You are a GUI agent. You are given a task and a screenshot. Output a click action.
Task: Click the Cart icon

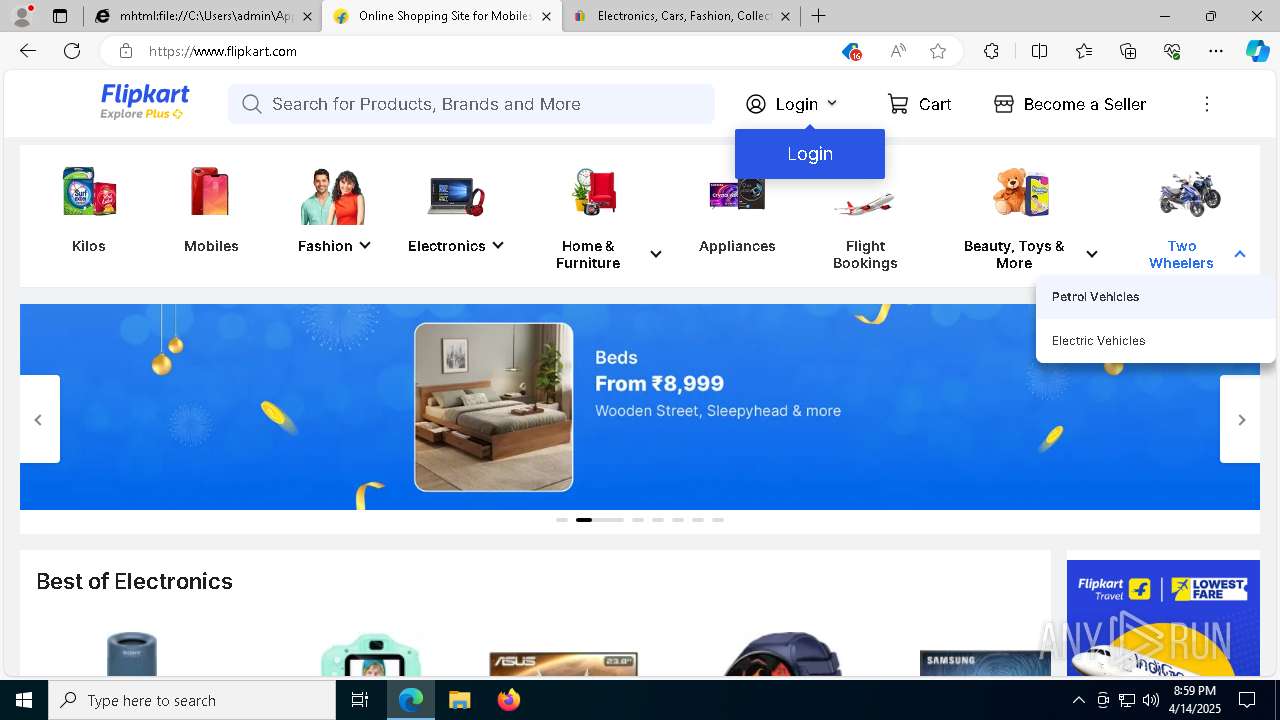898,104
